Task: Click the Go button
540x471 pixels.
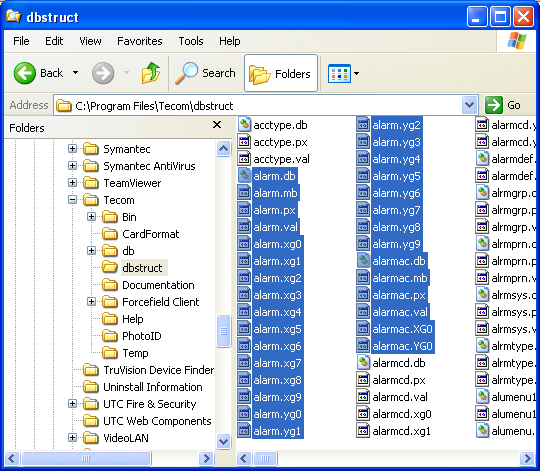Action: click(503, 105)
